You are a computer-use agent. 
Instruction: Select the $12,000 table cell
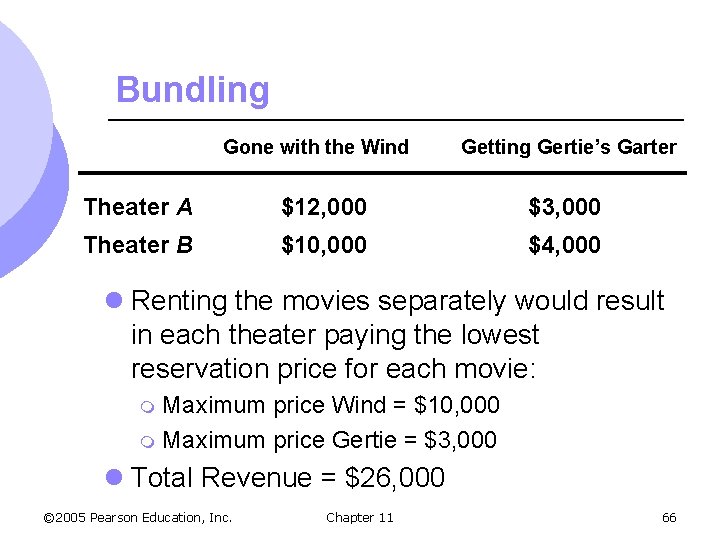pos(324,207)
